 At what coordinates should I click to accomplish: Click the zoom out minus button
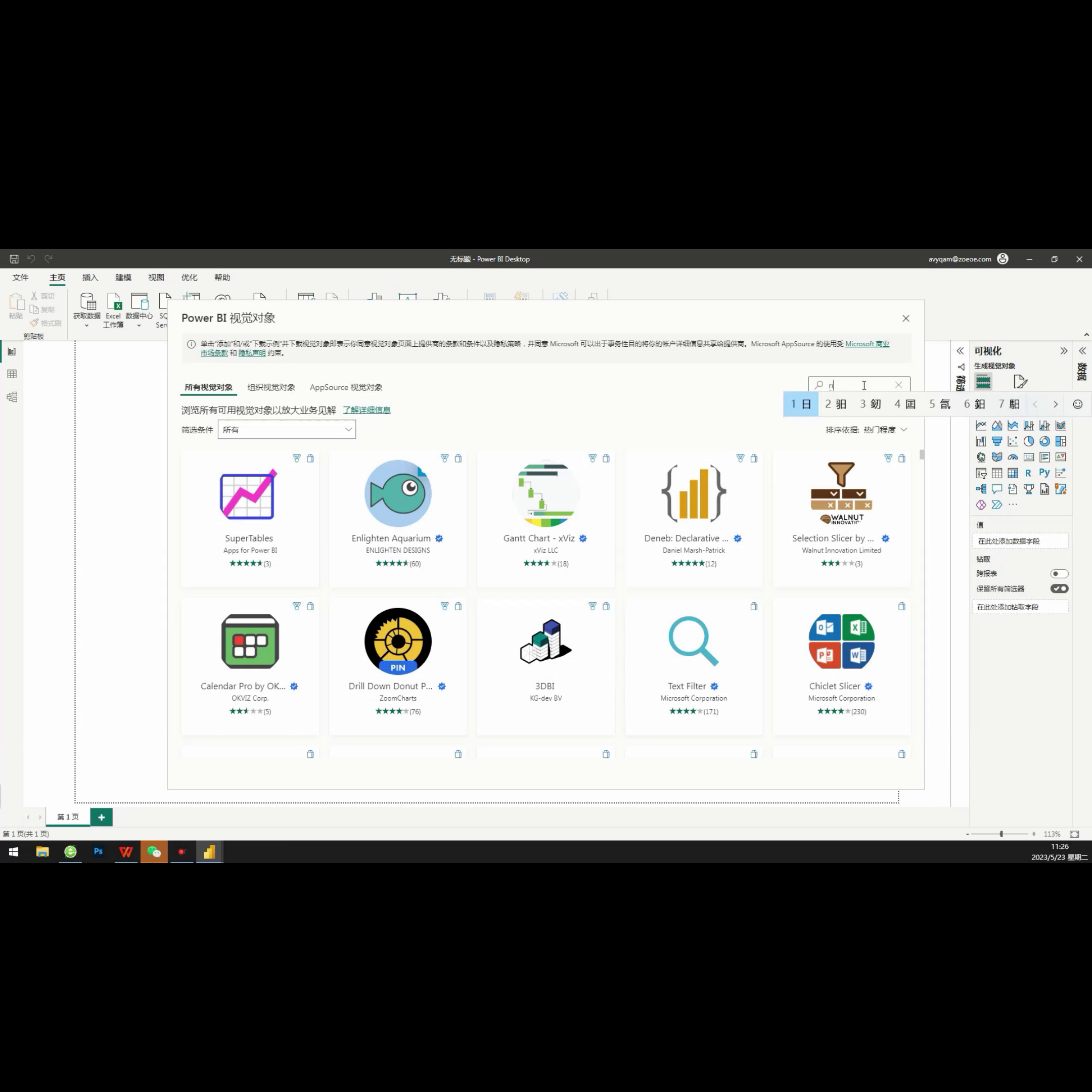pos(968,834)
